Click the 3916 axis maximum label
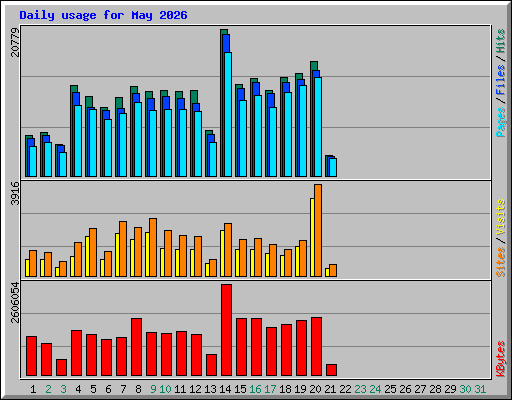Viewport: 512px width, 400px height. pos(15,193)
